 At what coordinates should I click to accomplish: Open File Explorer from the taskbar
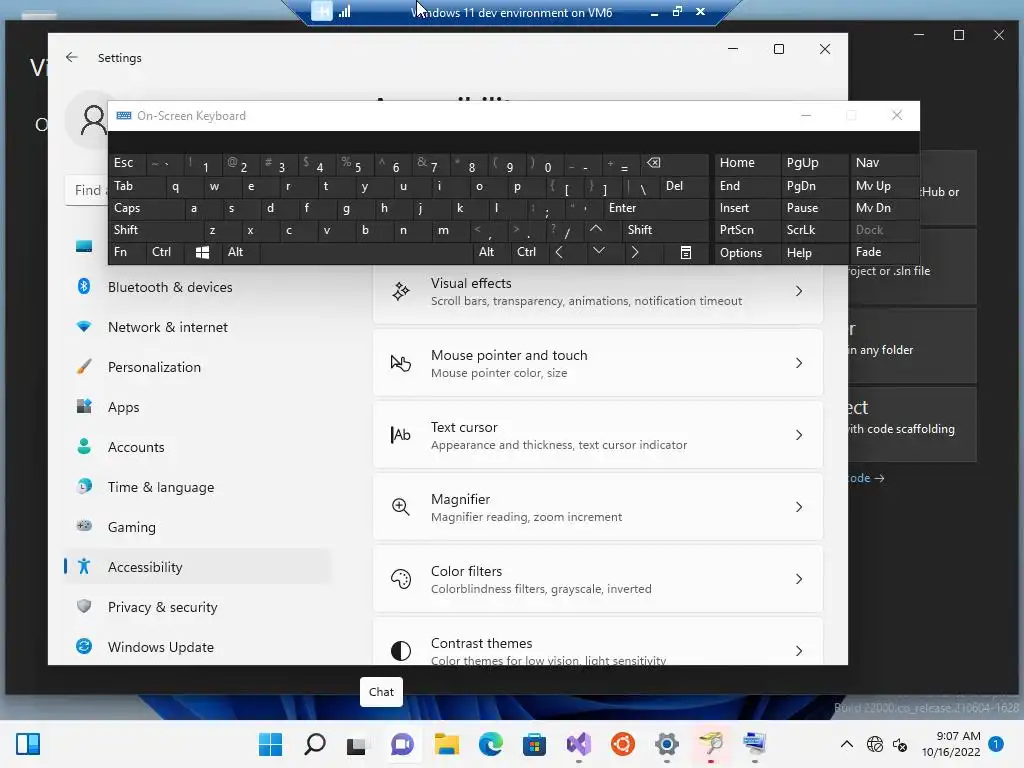[447, 744]
